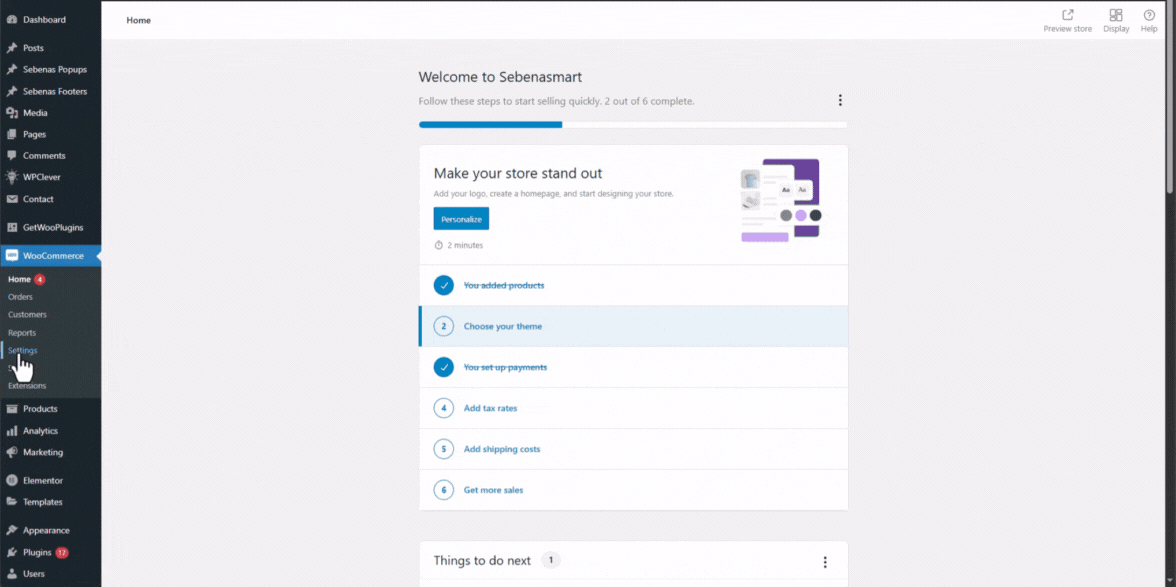
Task: Open WooCommerce Orders submenu item
Action: 20,297
